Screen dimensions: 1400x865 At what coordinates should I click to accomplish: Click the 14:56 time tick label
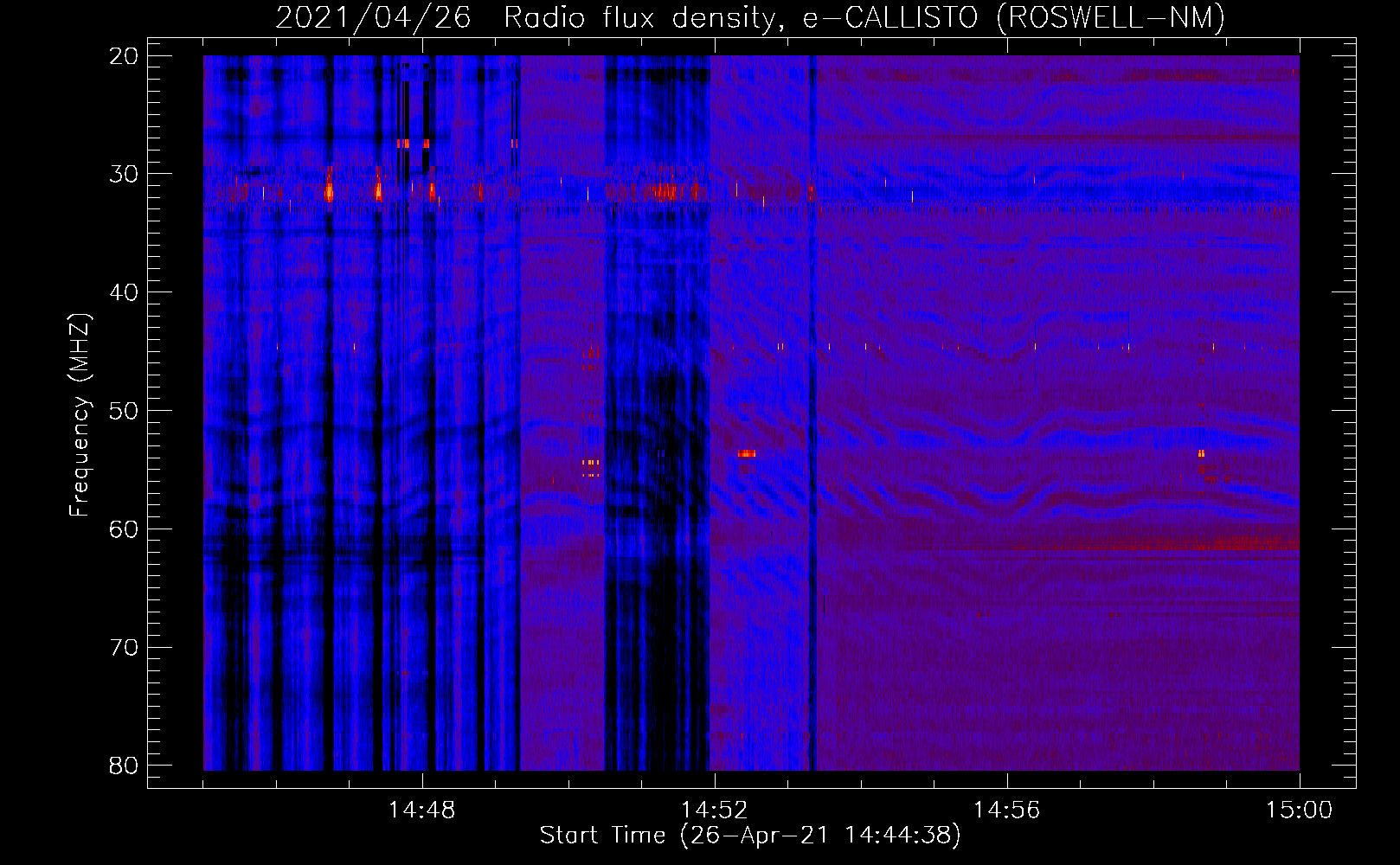(1006, 811)
